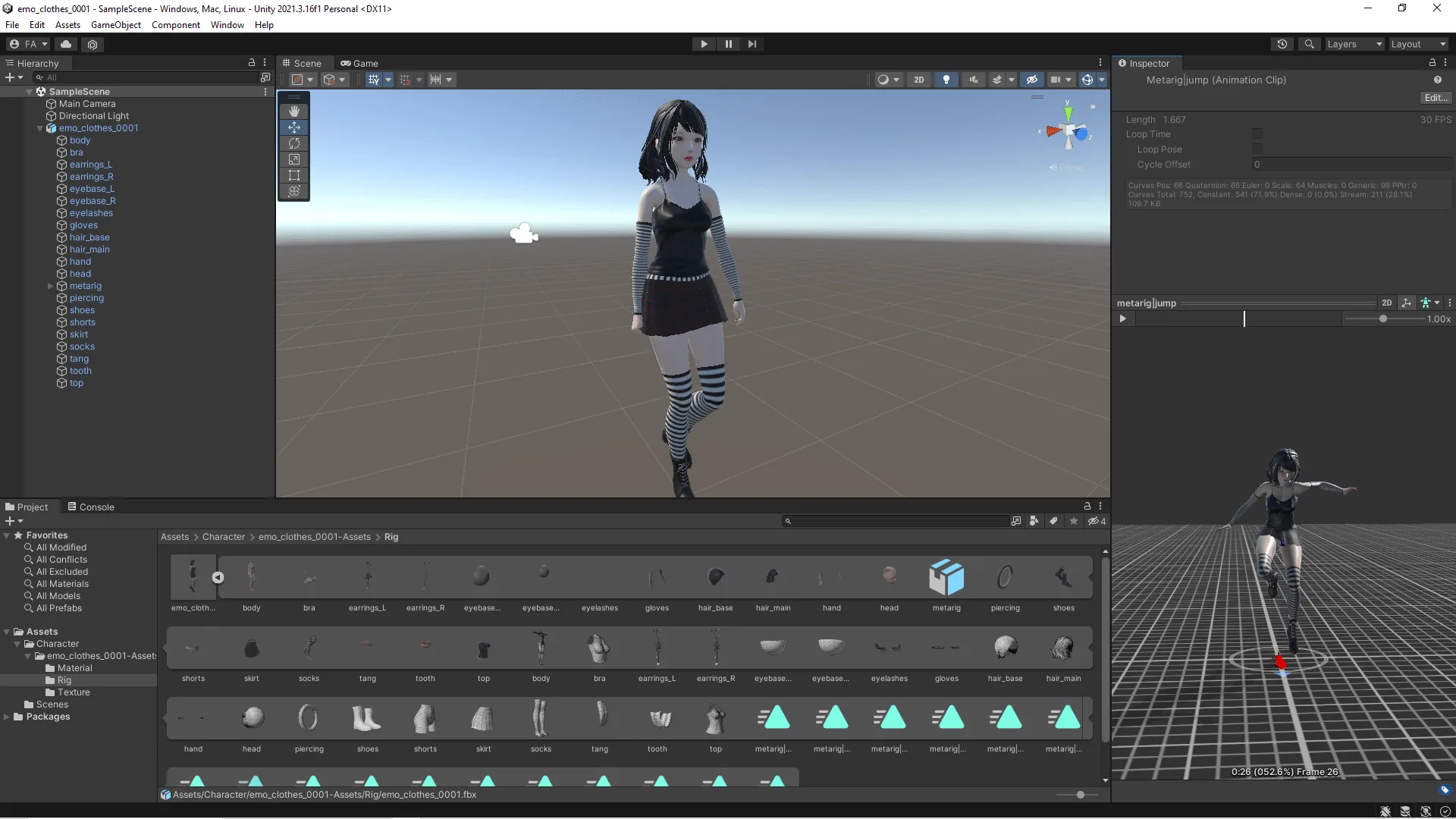Switch to the Rotate tool
Viewport: 1456px width, 819px height.
coord(294,143)
